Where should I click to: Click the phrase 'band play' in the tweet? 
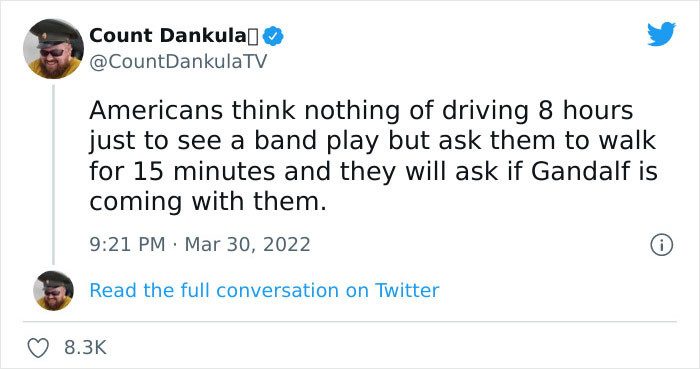[316, 141]
